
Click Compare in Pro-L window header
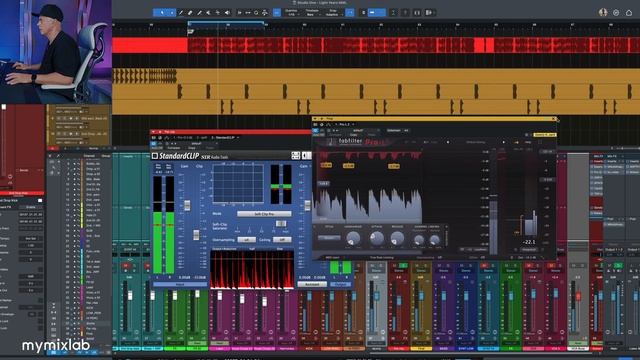pos(336,135)
